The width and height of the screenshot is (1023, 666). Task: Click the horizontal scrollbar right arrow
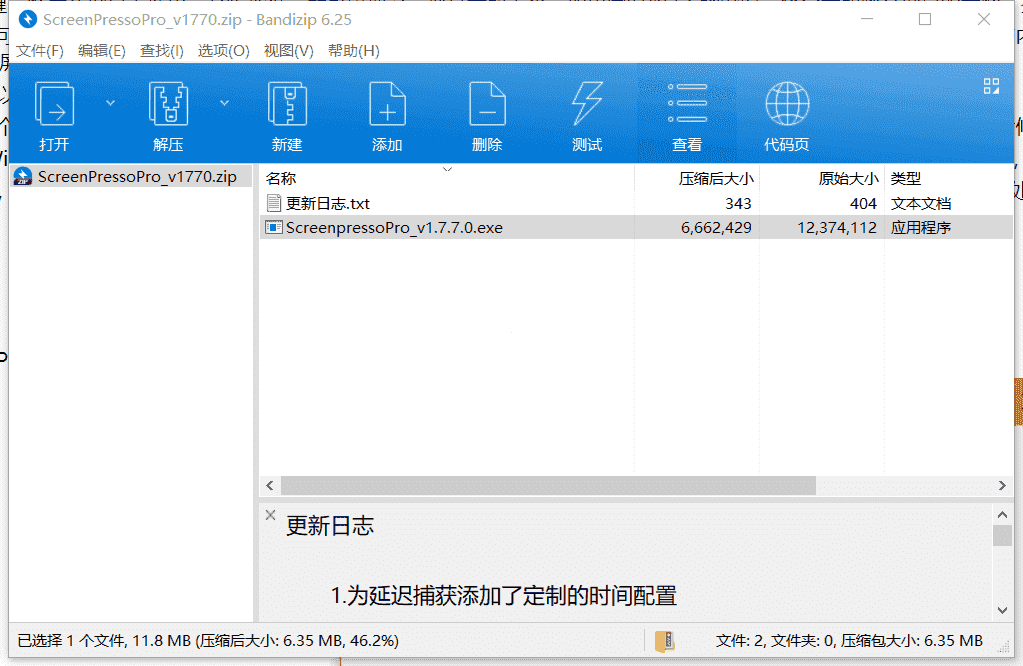click(1002, 485)
